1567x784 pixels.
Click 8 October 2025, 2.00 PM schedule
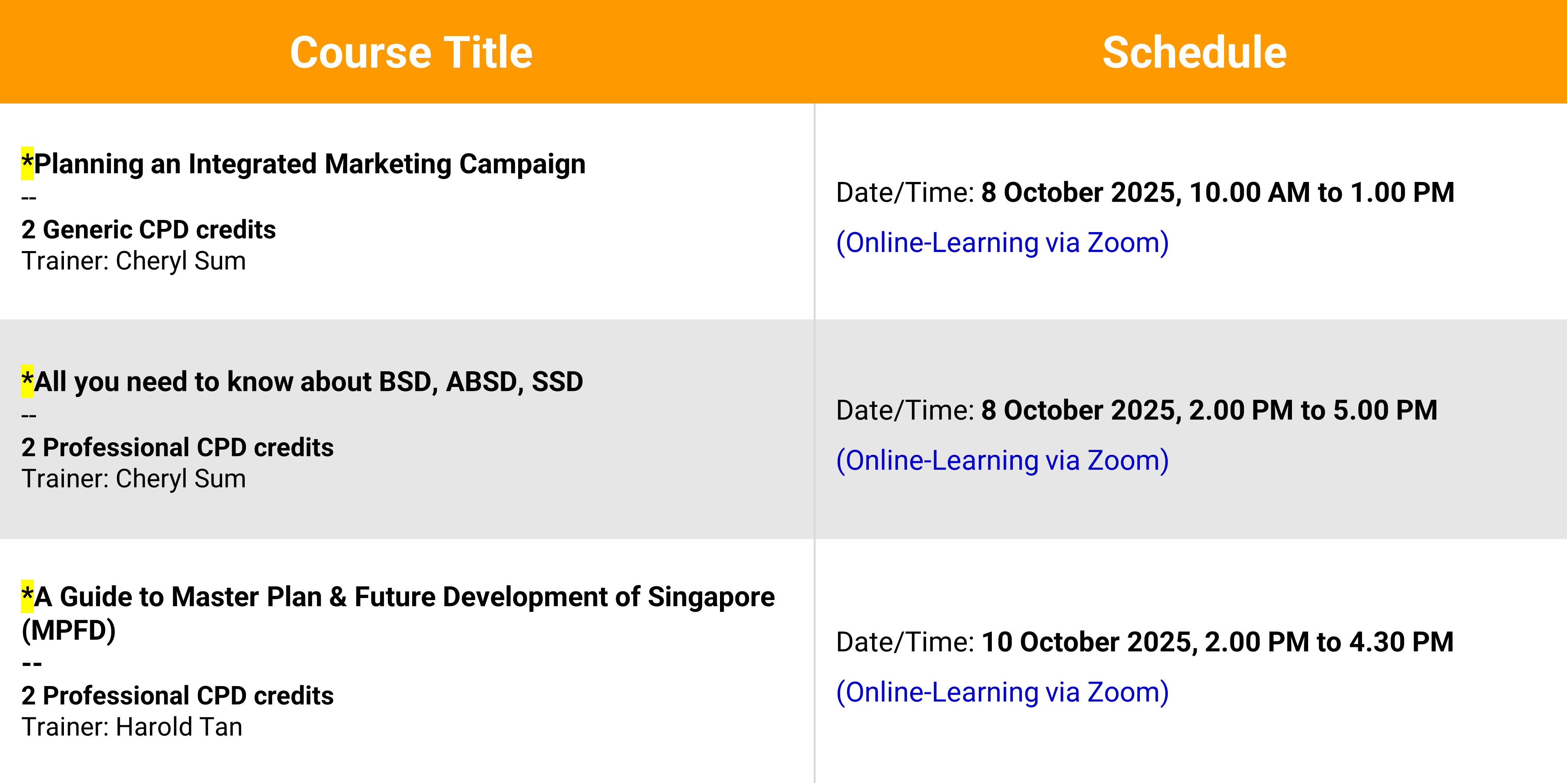(1209, 410)
